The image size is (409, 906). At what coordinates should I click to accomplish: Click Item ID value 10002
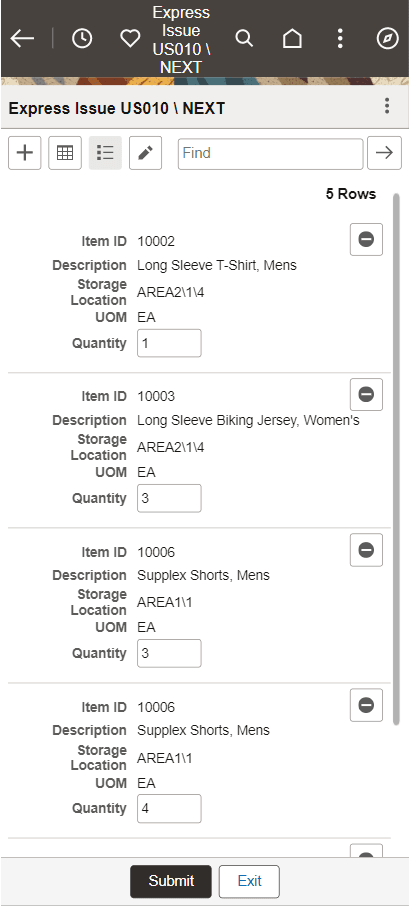click(156, 242)
